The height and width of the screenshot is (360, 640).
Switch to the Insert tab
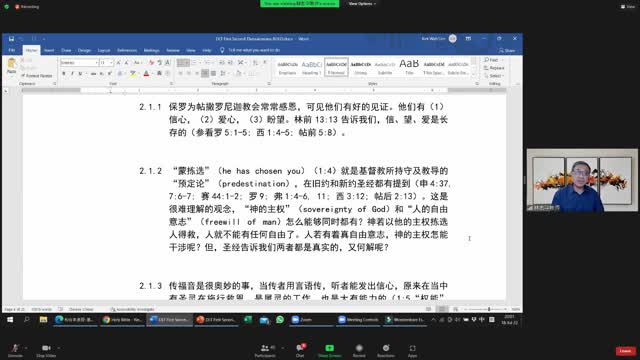49,50
